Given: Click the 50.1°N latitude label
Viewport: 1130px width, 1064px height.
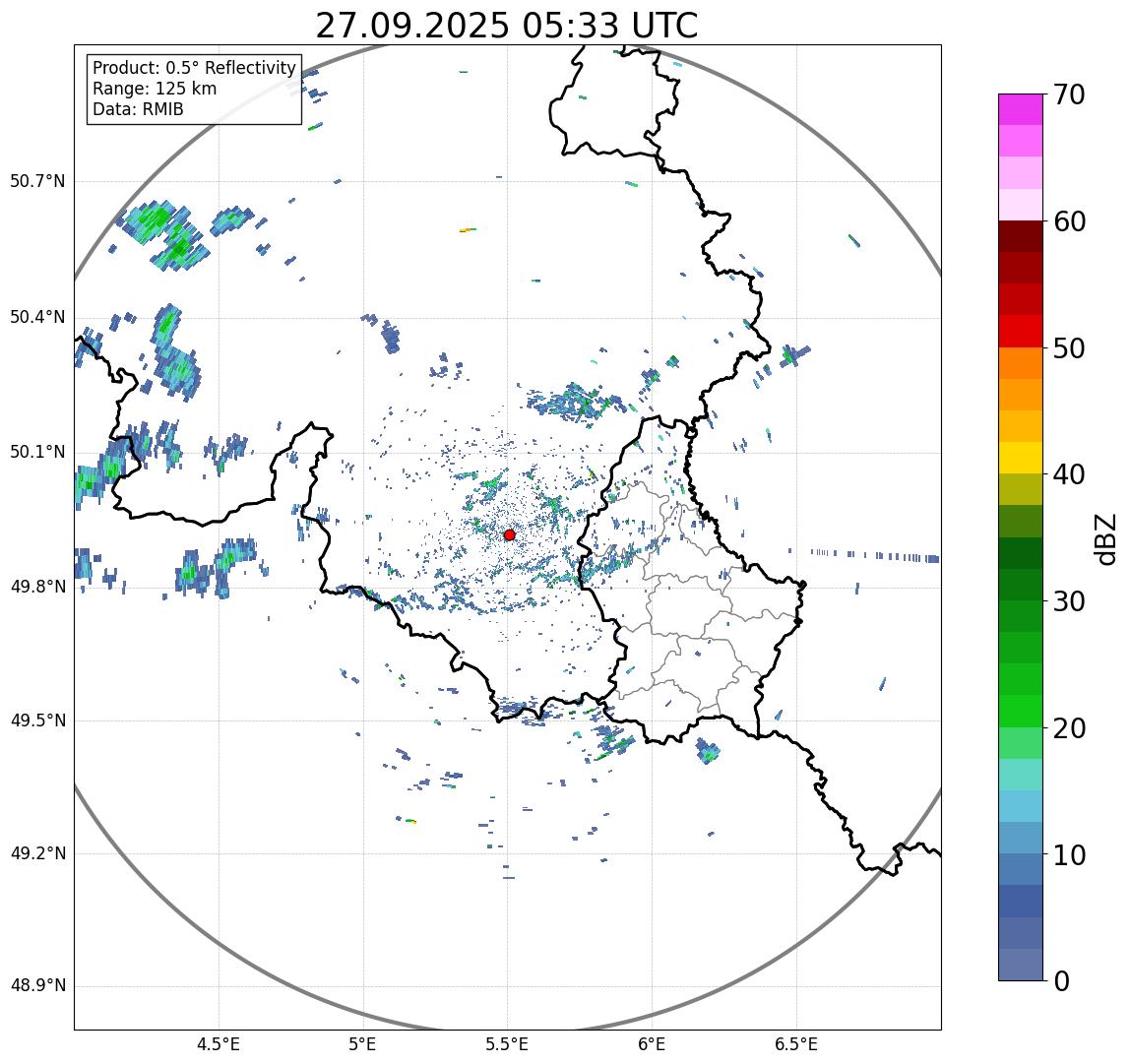Looking at the screenshot, I should tap(37, 453).
